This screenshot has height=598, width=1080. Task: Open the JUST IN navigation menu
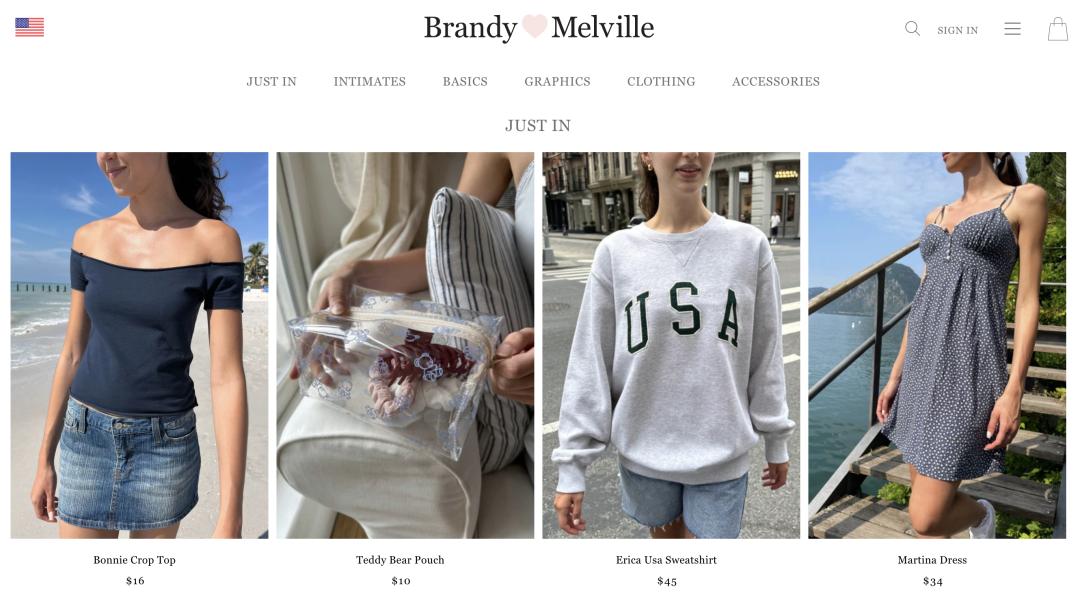(271, 81)
